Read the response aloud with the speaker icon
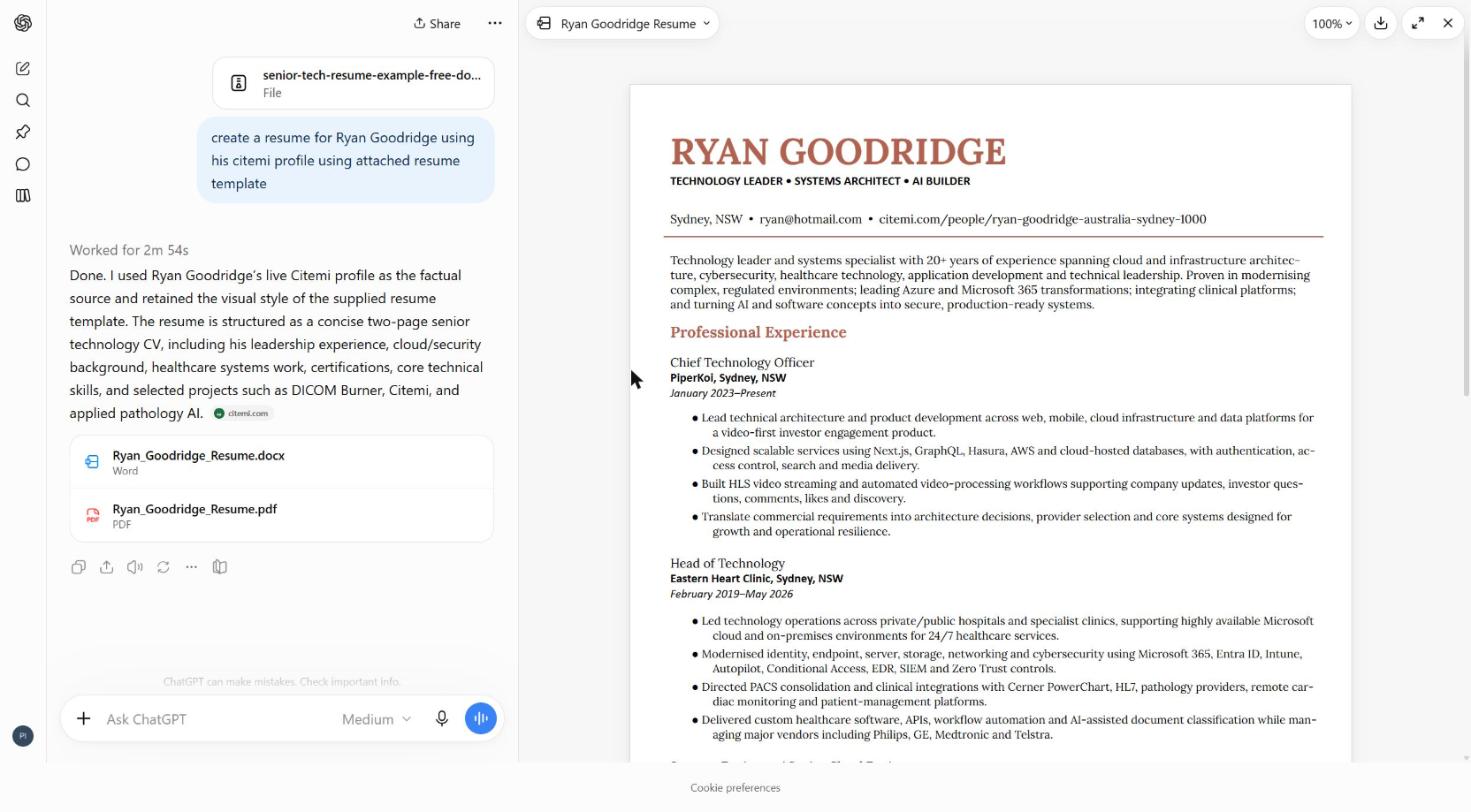This screenshot has width=1471, height=812. (x=135, y=567)
